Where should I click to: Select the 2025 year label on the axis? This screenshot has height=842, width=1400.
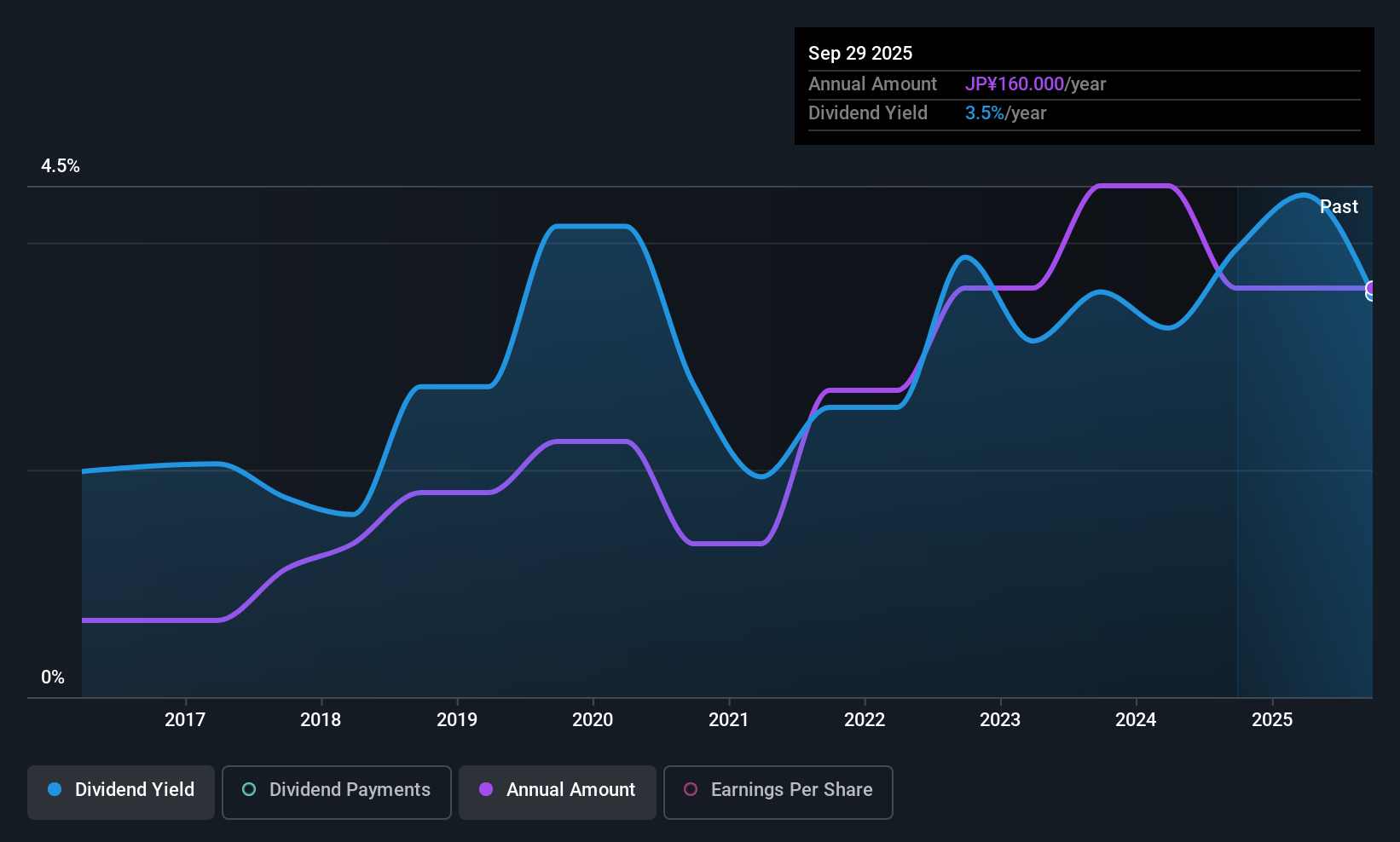[1272, 719]
